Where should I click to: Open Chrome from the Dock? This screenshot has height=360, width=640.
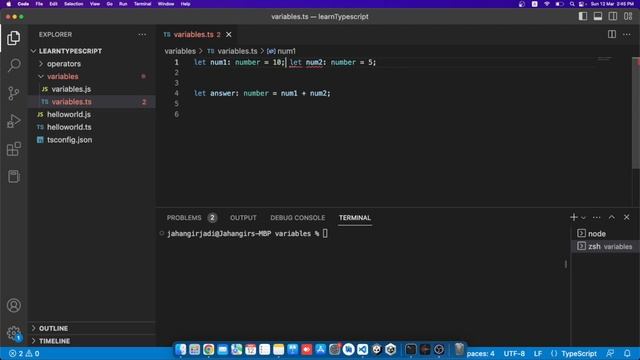(x=209, y=349)
